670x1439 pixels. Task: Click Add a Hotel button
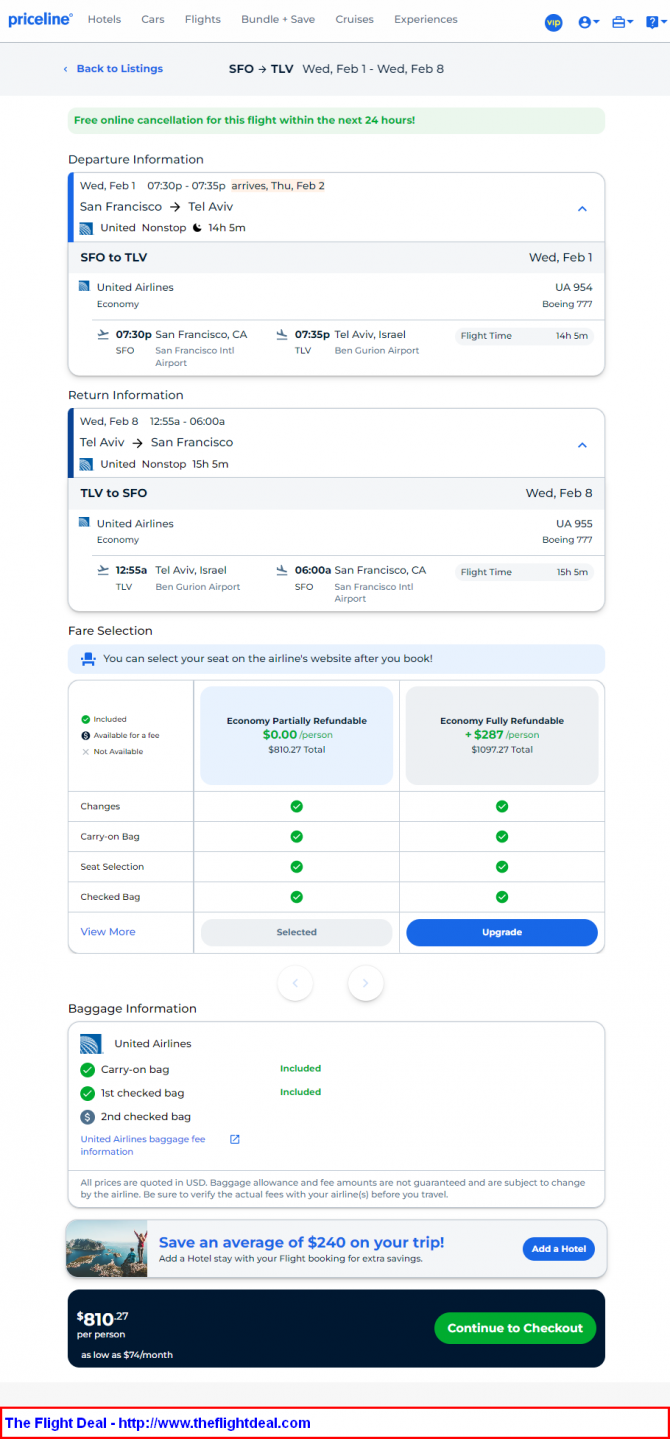click(559, 1249)
